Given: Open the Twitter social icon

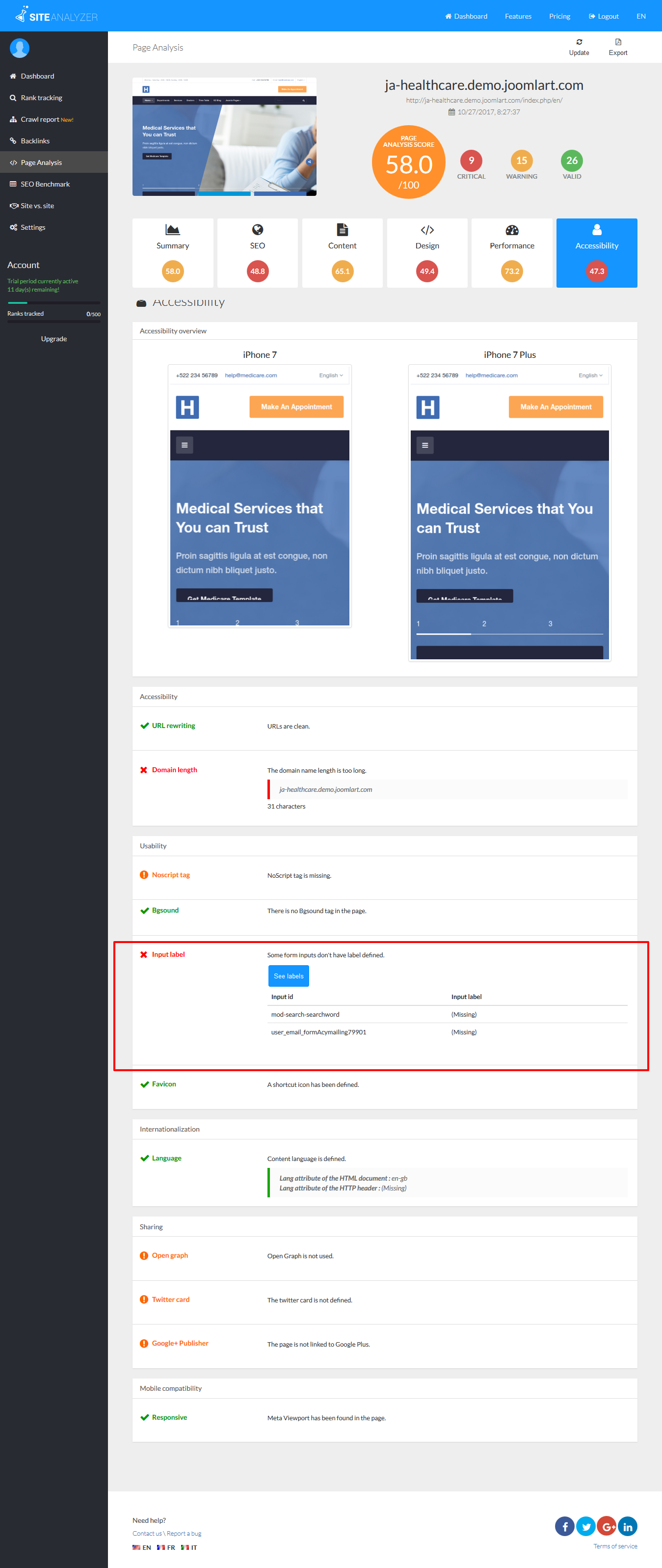Looking at the screenshot, I should click(x=586, y=1526).
